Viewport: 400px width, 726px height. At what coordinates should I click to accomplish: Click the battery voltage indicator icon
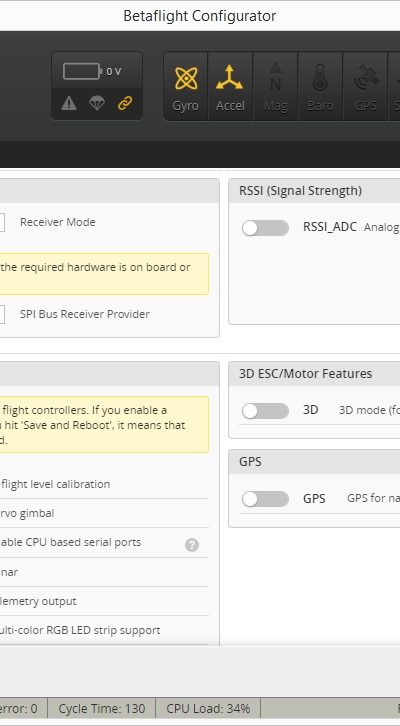[x=82, y=71]
